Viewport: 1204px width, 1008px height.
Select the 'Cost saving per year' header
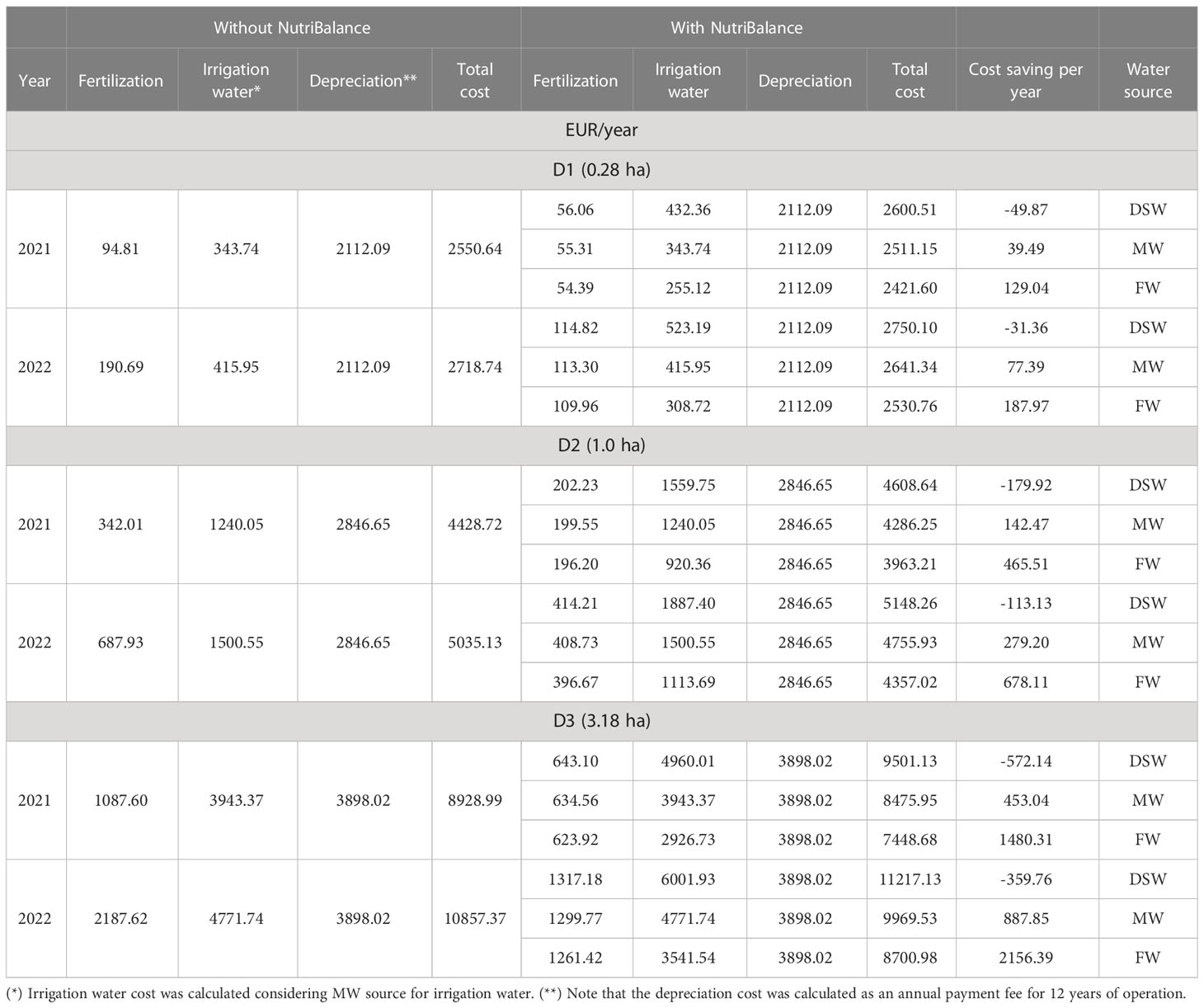1026,81
